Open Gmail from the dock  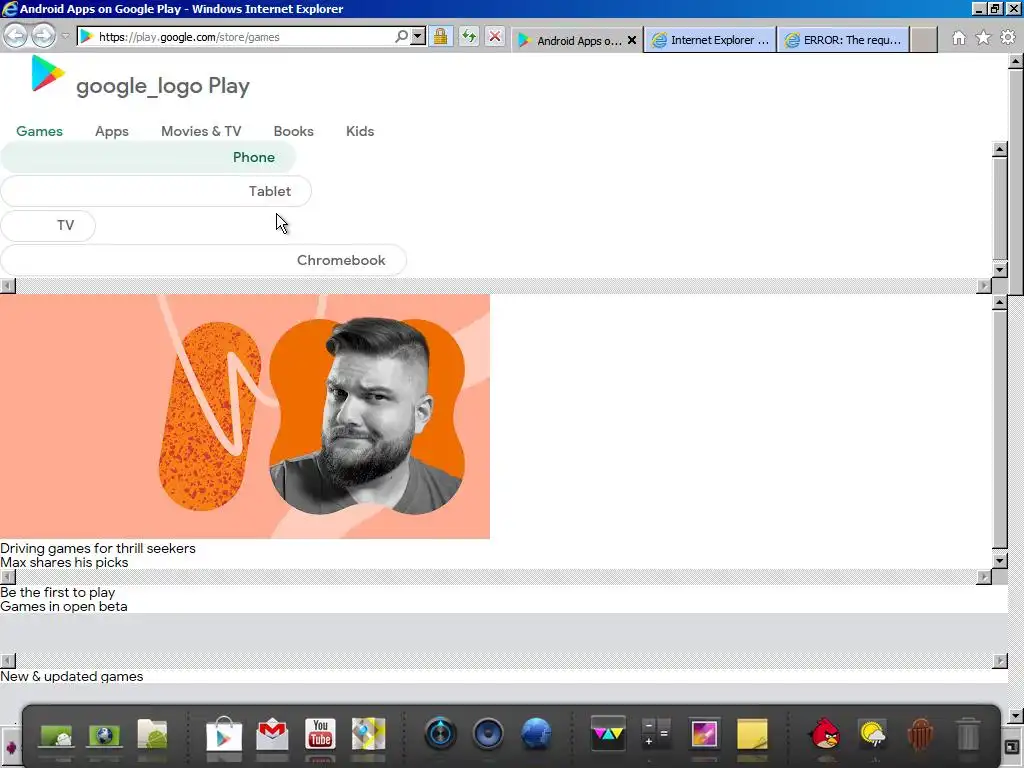click(x=272, y=735)
